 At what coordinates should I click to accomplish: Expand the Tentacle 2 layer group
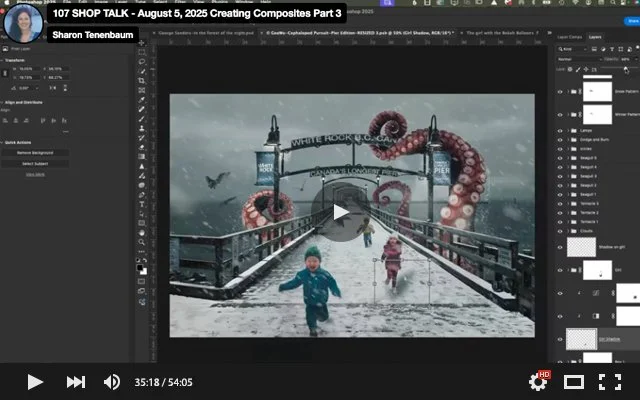pyautogui.click(x=568, y=213)
